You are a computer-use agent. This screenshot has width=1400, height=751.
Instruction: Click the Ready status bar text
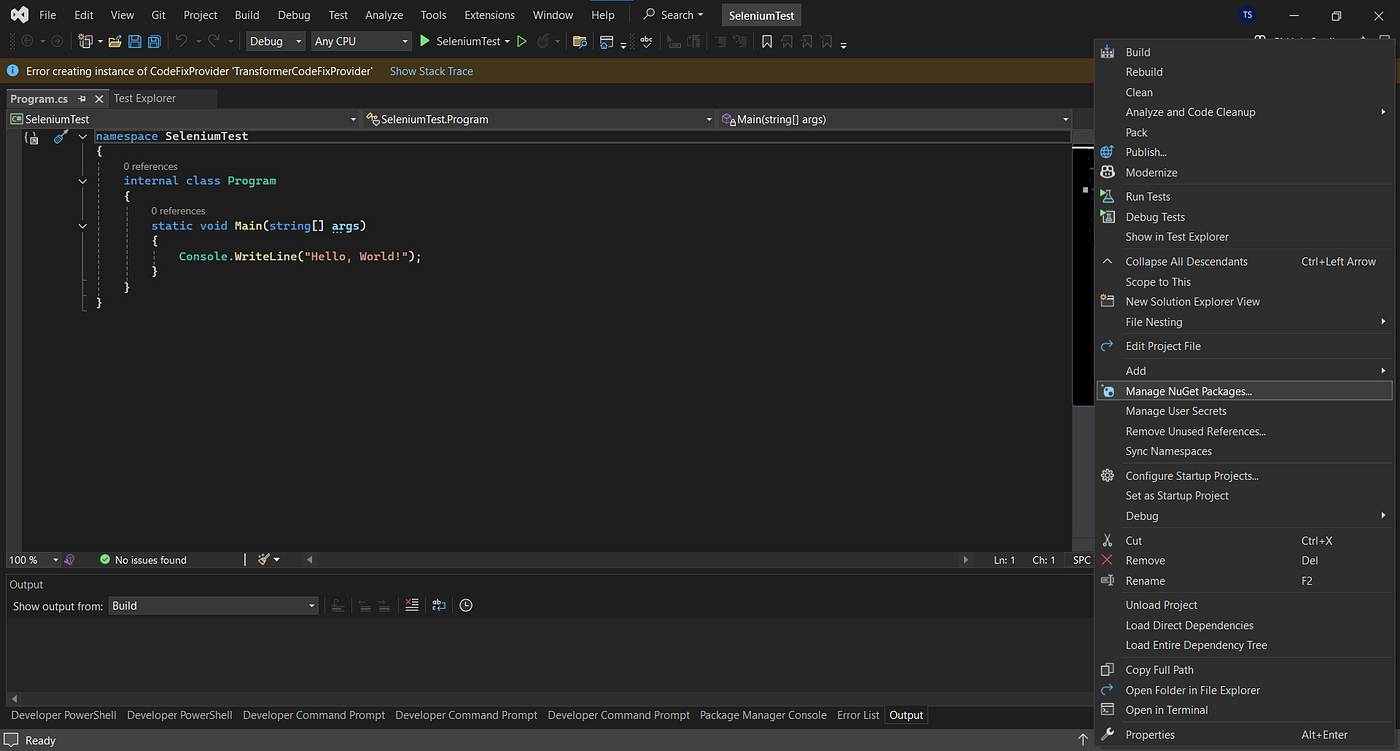pyautogui.click(x=41, y=740)
